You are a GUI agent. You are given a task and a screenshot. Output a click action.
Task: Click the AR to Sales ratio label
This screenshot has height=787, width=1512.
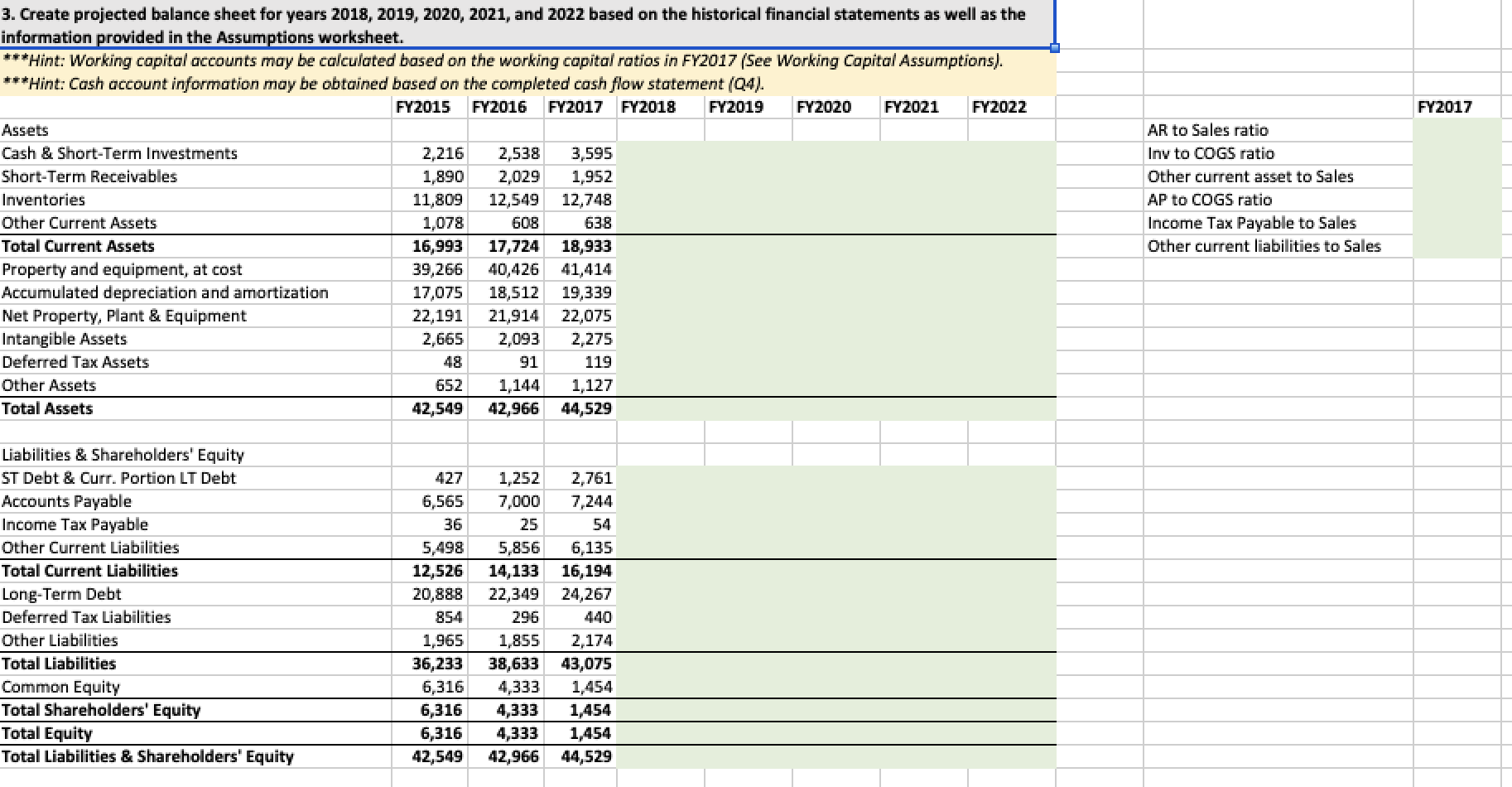tap(1206, 130)
